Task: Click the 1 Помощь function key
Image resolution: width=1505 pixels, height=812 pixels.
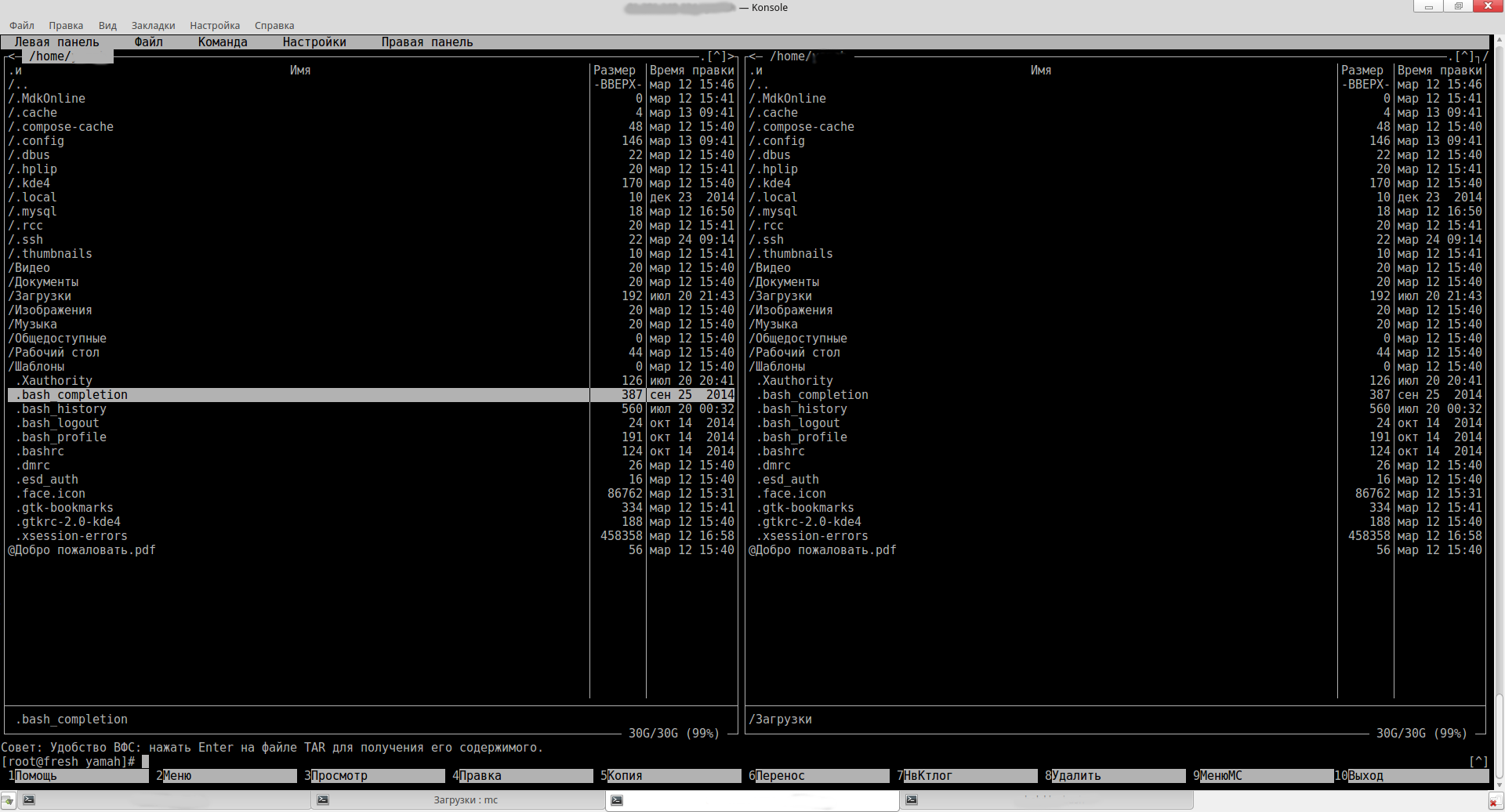Action: click(x=78, y=776)
